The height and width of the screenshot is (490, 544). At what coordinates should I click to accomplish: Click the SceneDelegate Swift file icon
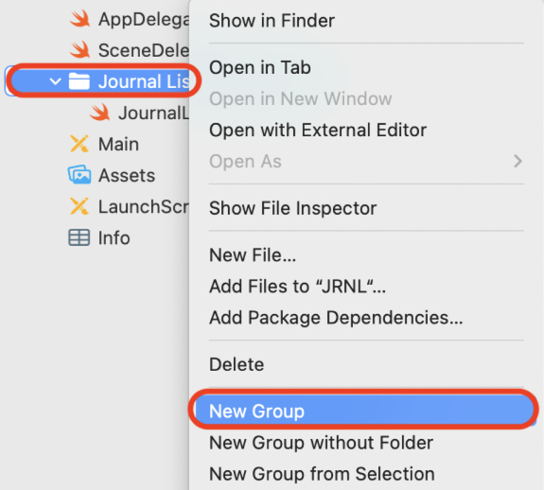(x=80, y=50)
